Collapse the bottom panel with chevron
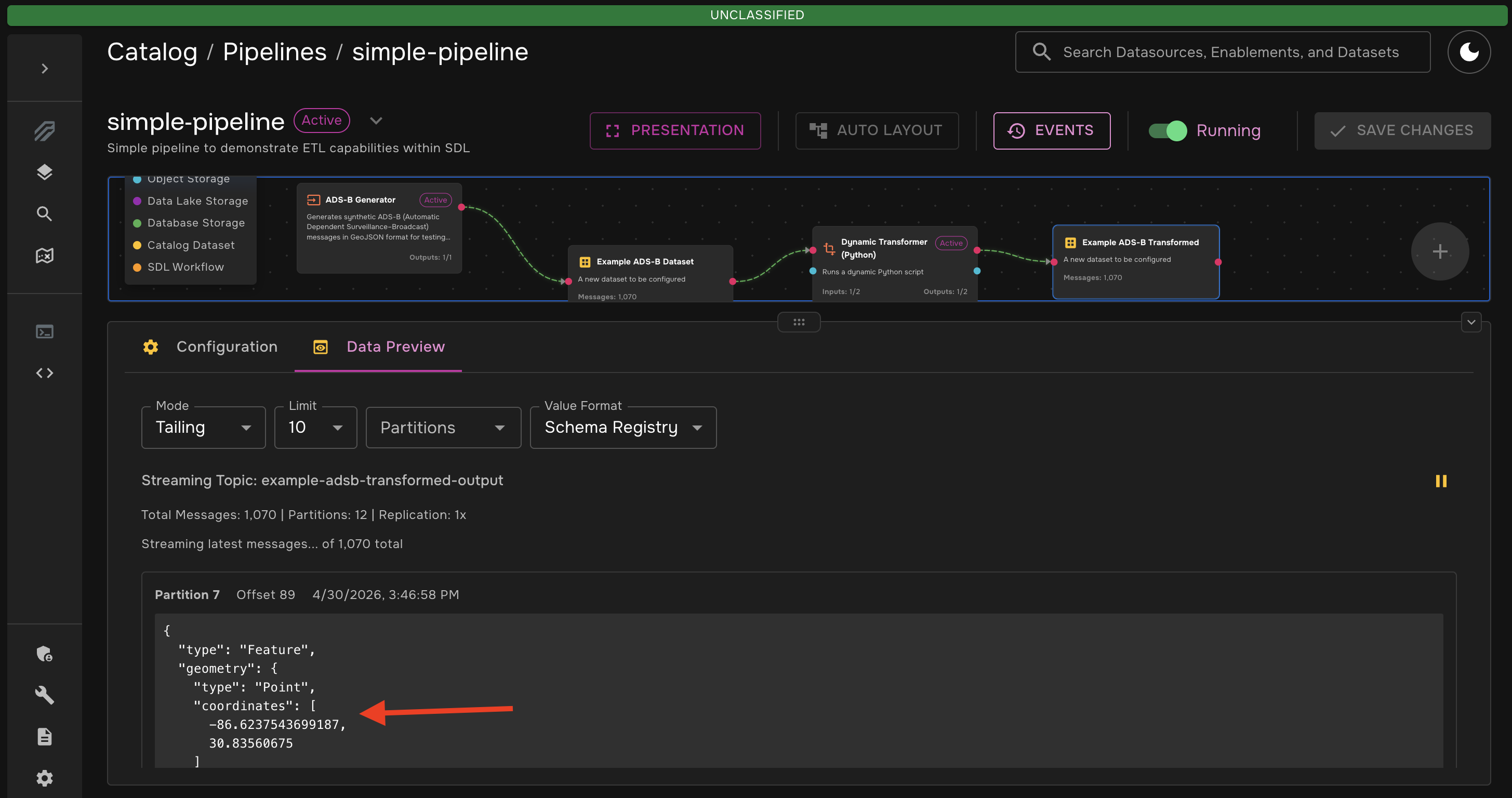This screenshot has width=1512, height=798. coord(1471,322)
